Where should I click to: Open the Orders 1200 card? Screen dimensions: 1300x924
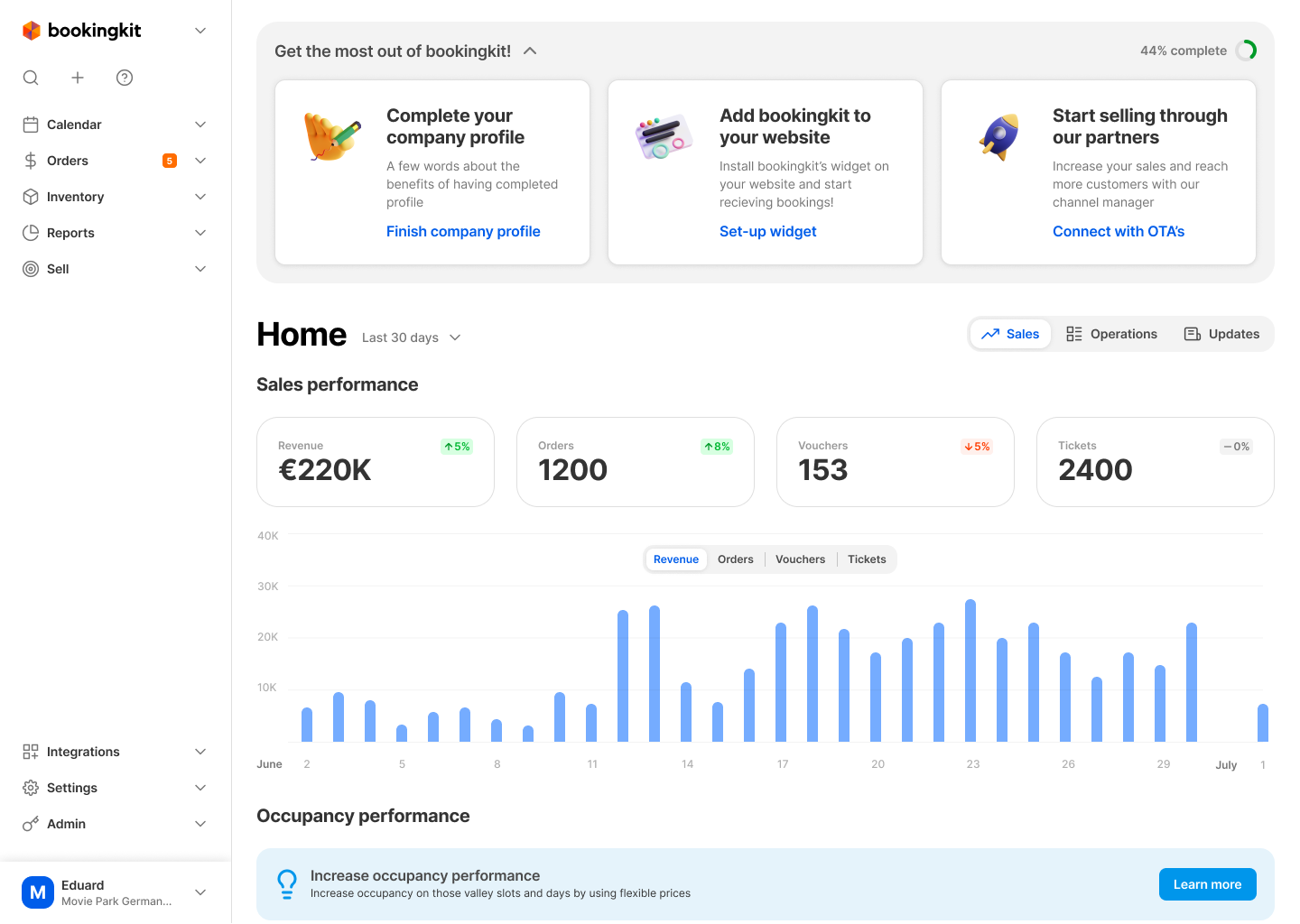coord(636,462)
